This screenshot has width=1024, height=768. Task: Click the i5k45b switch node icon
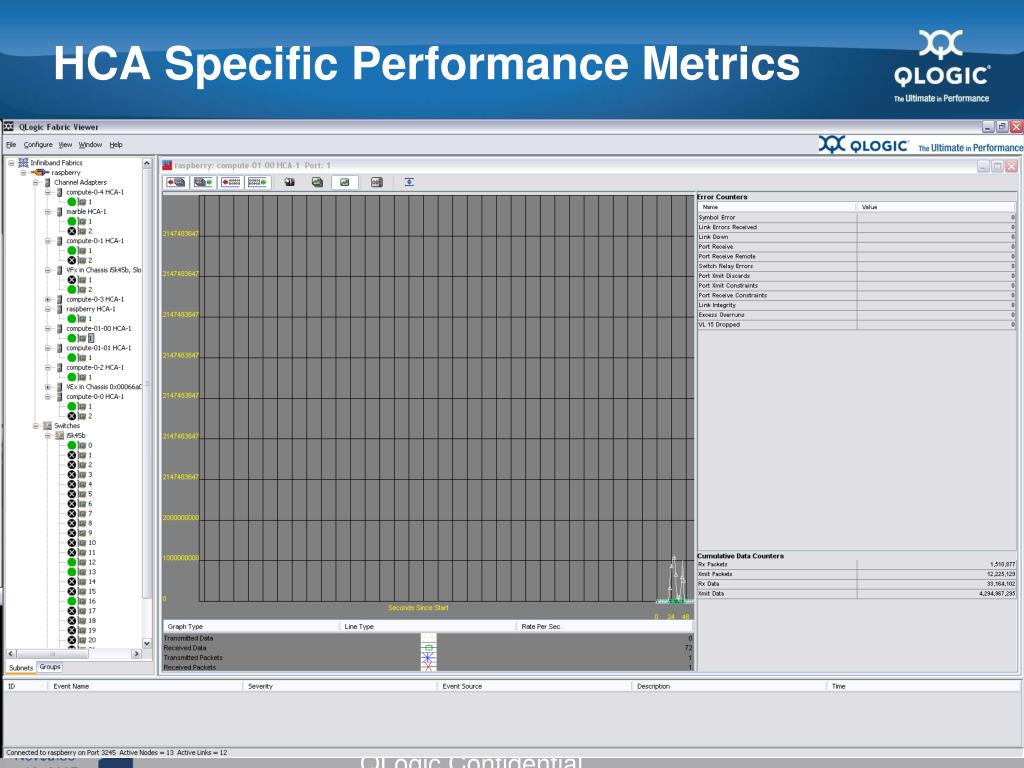(x=59, y=436)
